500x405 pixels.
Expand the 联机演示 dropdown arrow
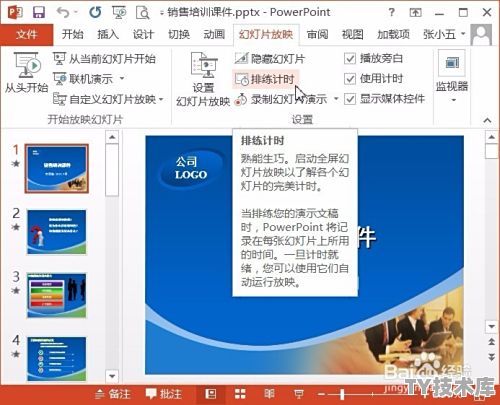[122, 79]
